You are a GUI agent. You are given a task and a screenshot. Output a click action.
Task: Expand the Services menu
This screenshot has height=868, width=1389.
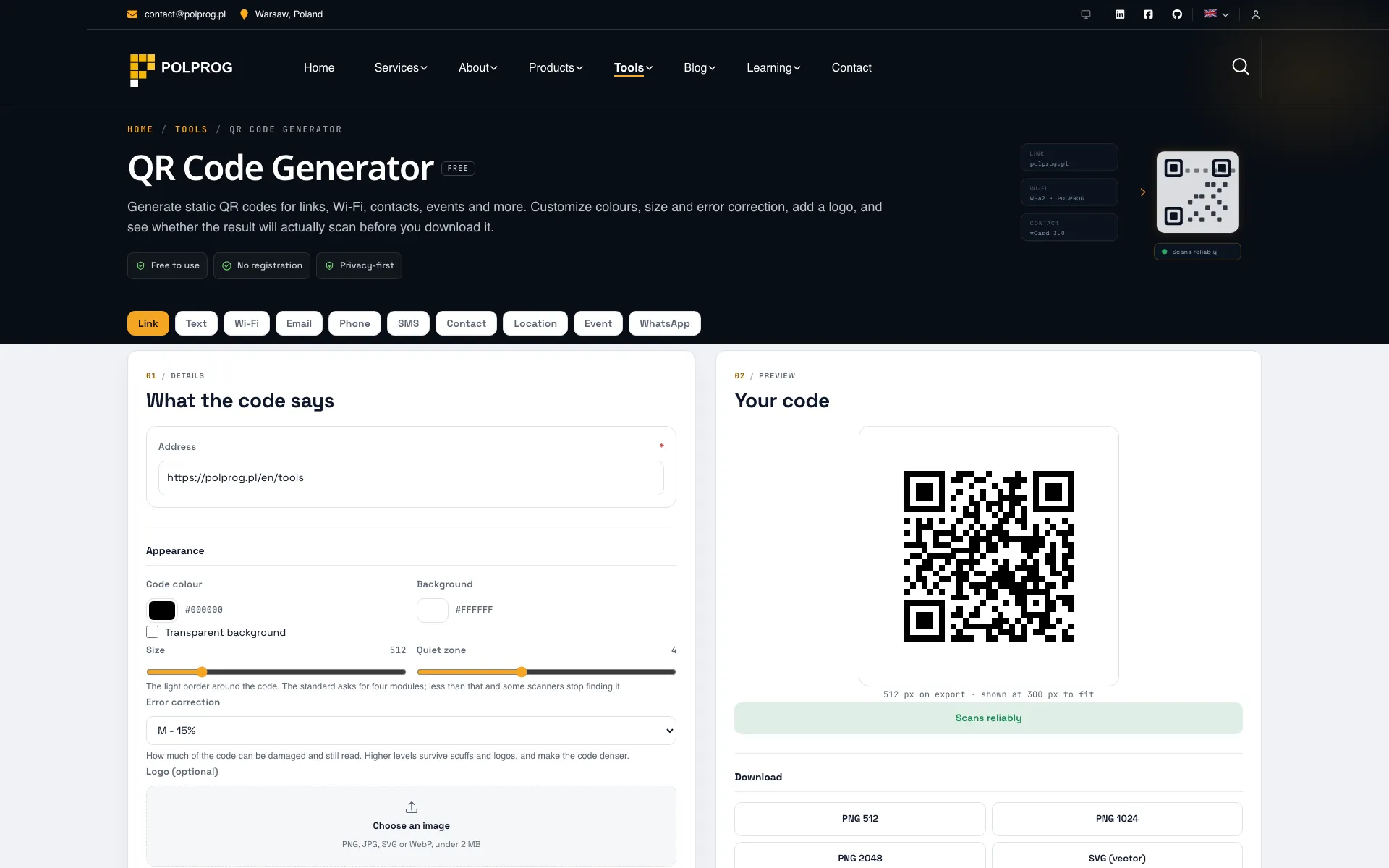(x=401, y=67)
